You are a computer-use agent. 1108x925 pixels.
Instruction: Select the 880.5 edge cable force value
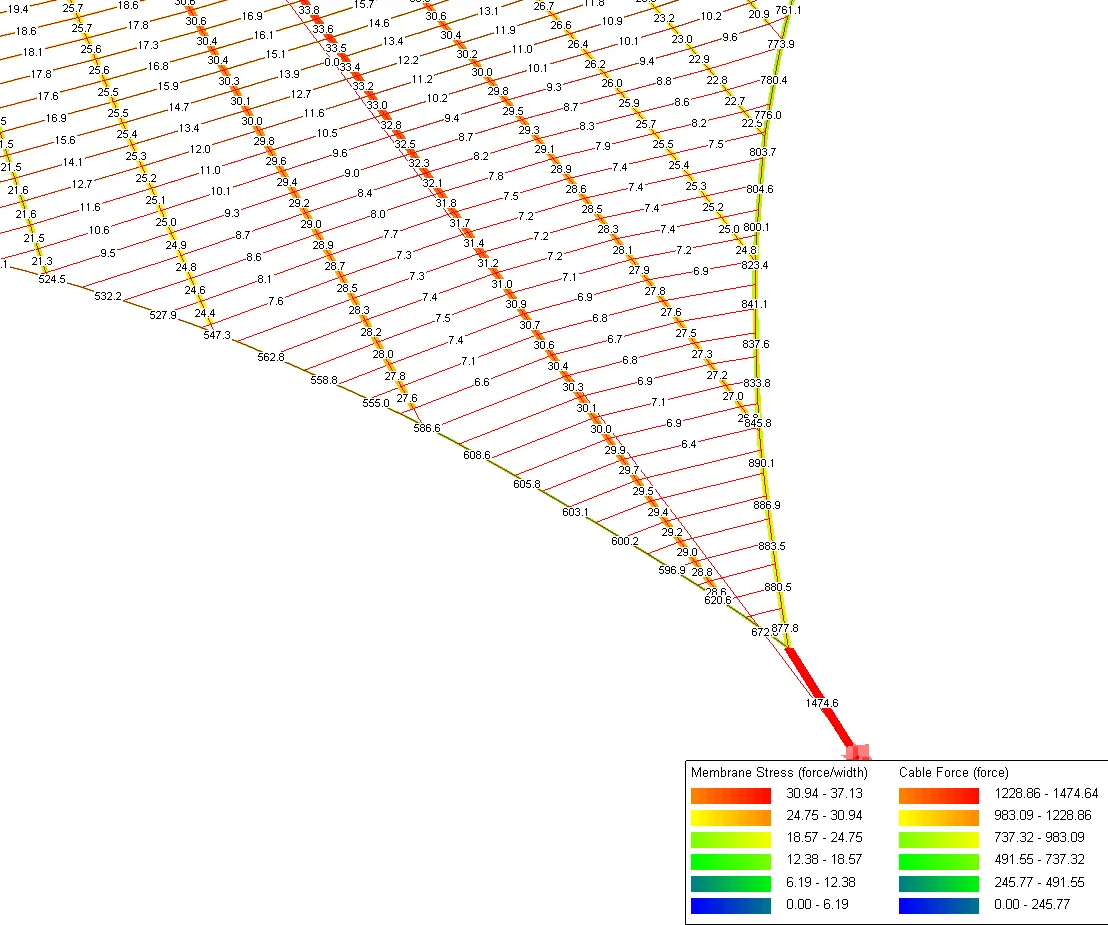(777, 587)
